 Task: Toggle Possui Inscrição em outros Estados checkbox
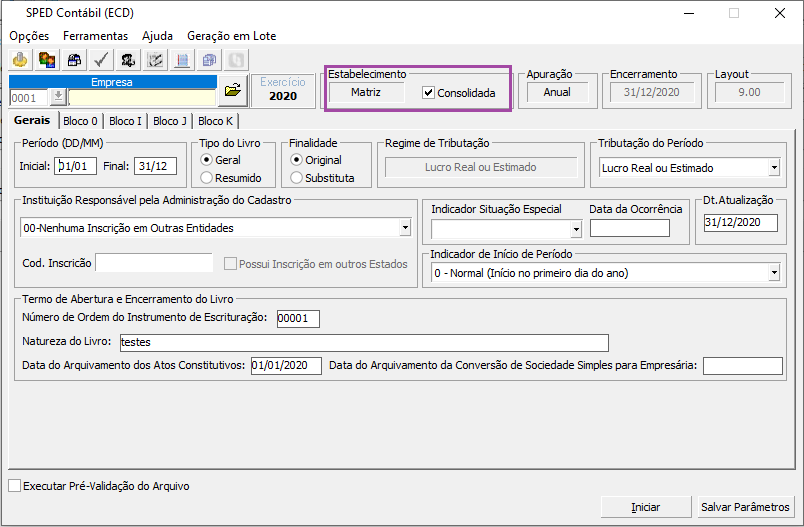(230, 264)
